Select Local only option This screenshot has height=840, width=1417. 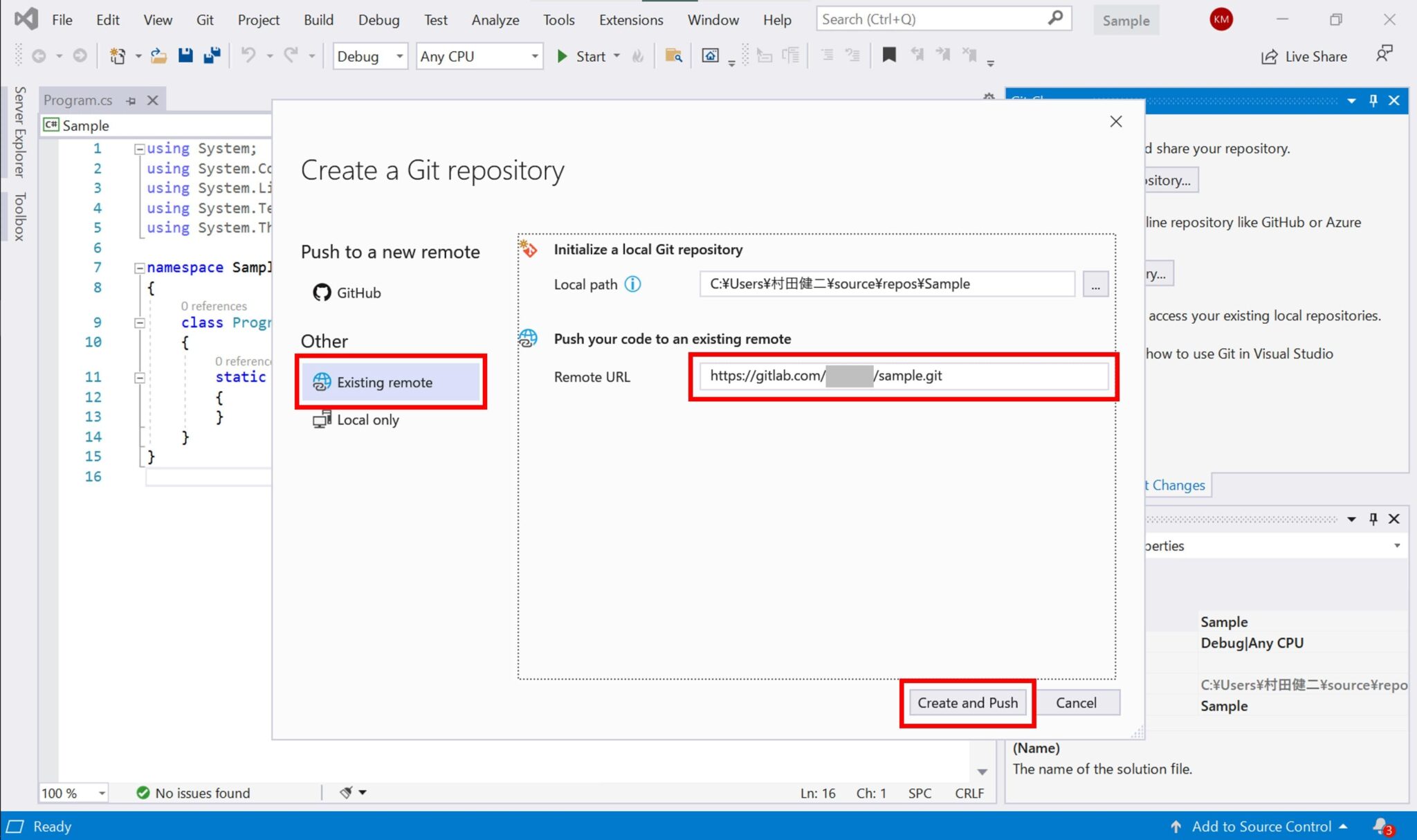[x=367, y=419]
